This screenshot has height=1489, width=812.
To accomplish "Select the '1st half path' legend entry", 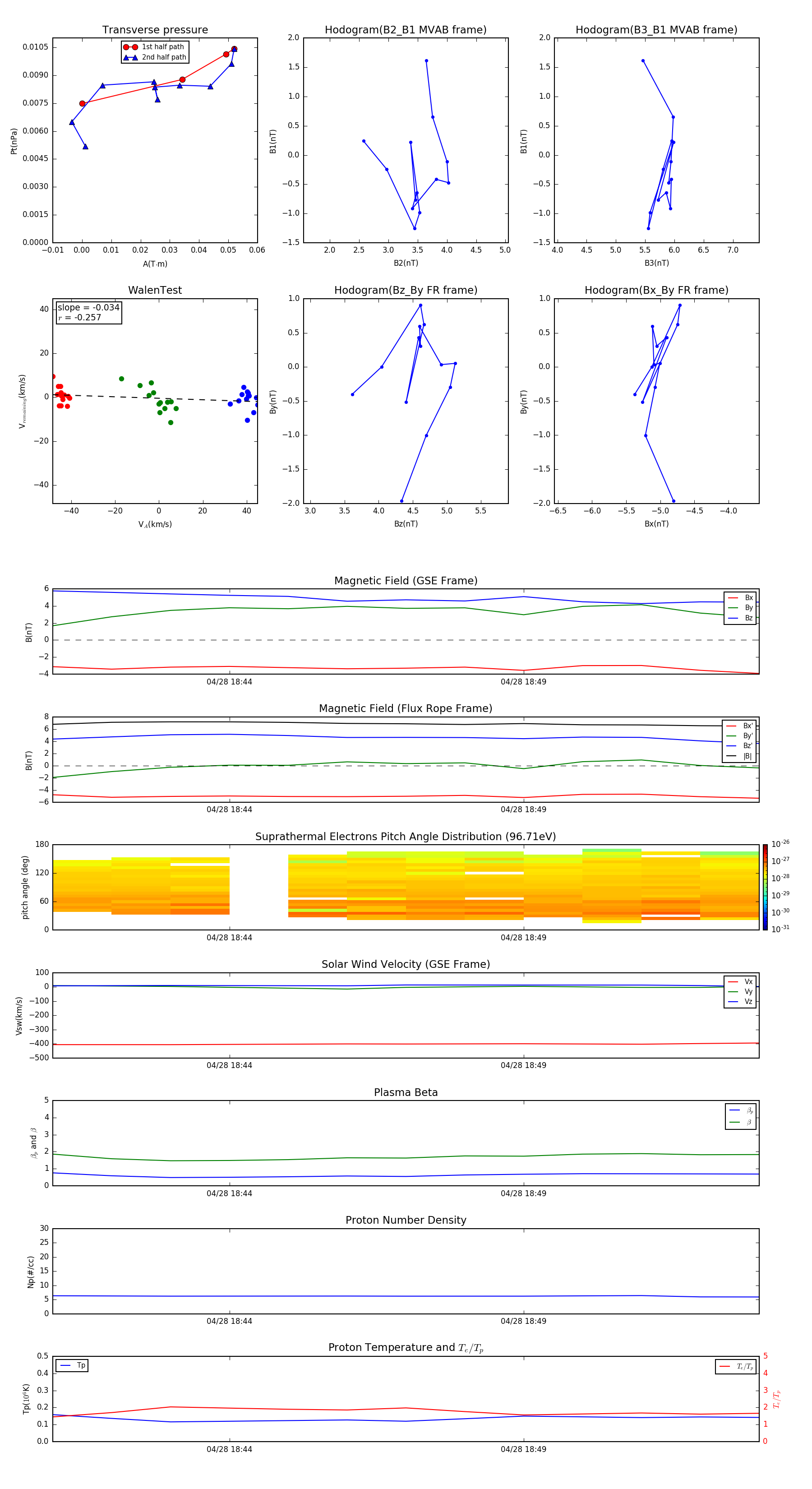I will click(x=154, y=47).
